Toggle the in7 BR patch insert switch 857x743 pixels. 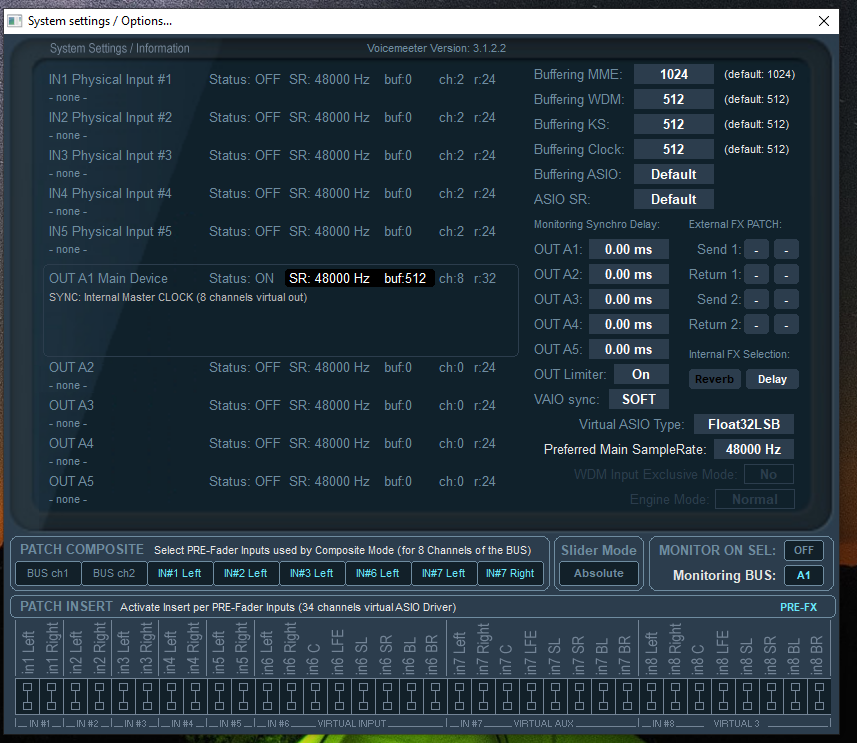[x=627, y=696]
